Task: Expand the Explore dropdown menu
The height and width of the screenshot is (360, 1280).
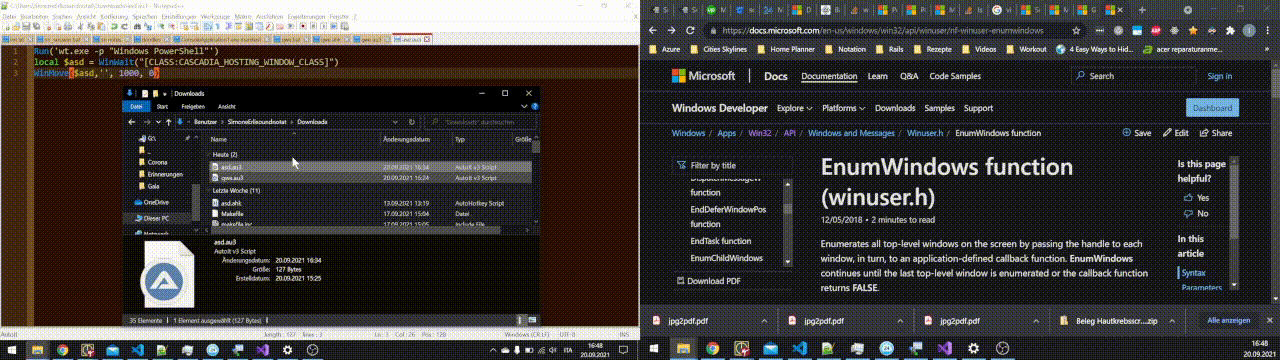Action: tap(795, 108)
